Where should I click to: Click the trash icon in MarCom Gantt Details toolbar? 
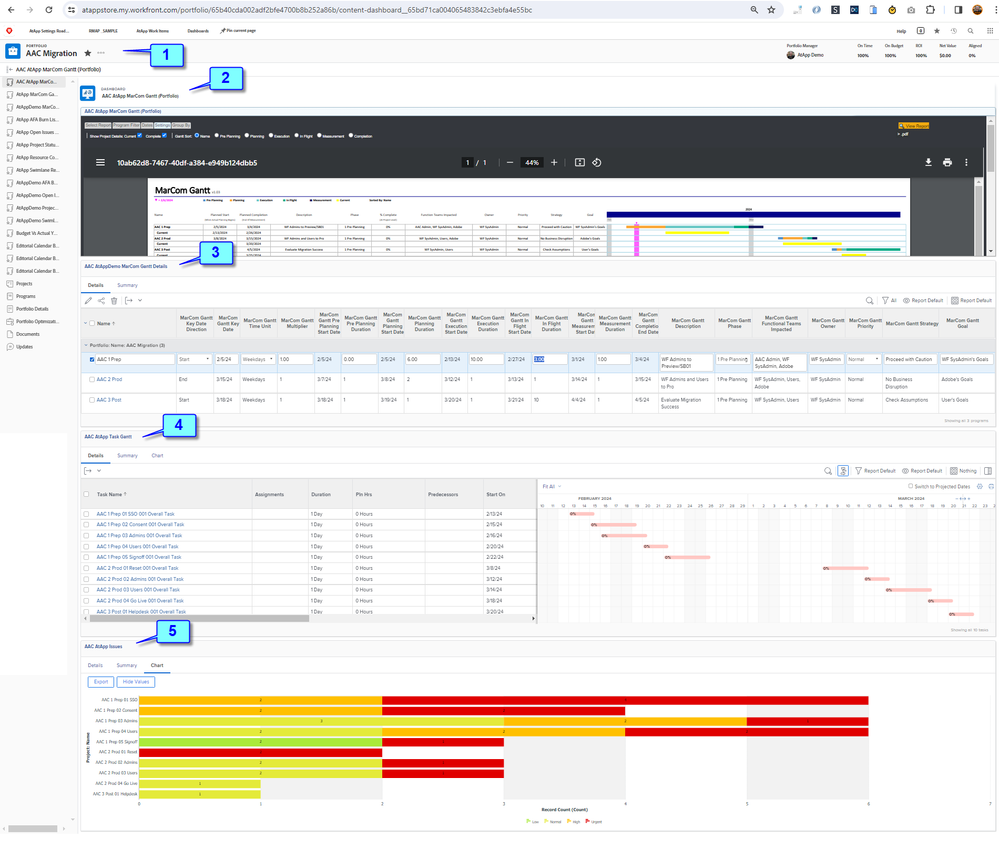pyautogui.click(x=114, y=300)
